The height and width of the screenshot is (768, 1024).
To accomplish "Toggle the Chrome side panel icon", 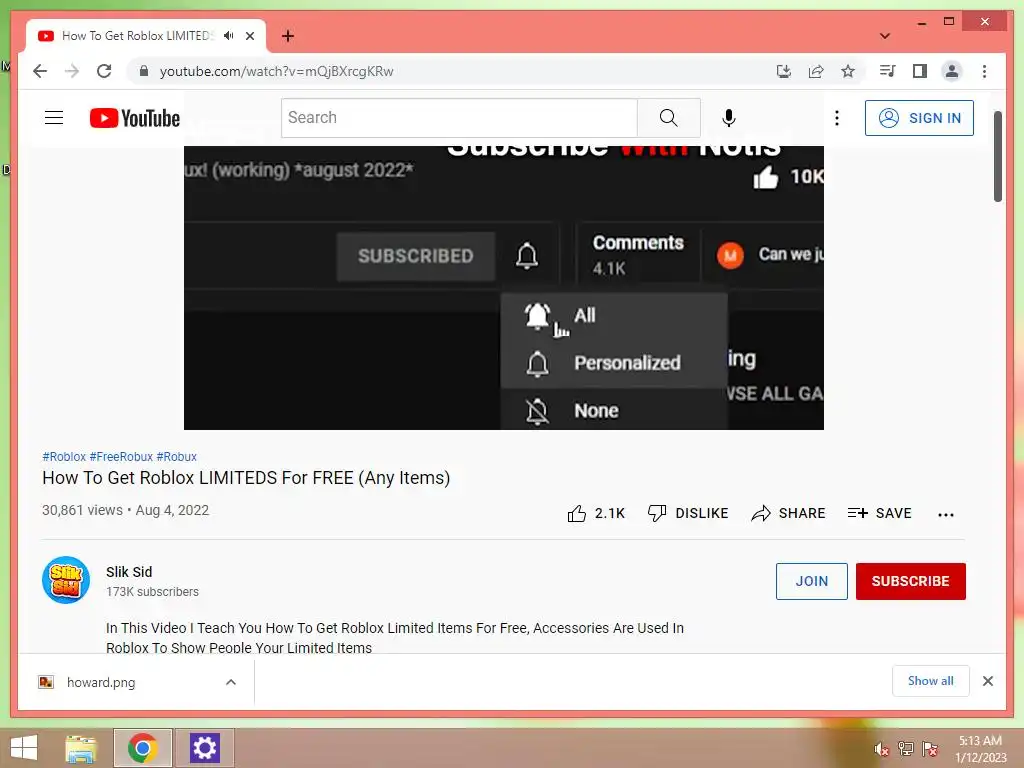I will coord(920,71).
